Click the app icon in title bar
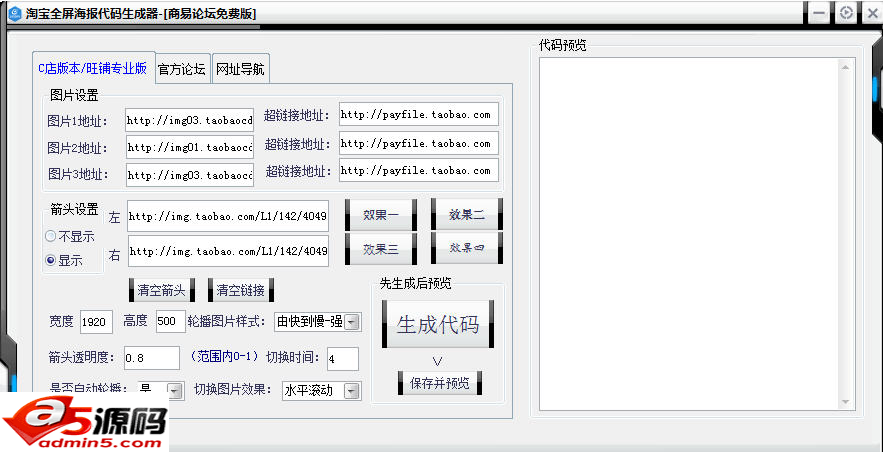Viewport: 883px width, 452px height. (x=15, y=13)
